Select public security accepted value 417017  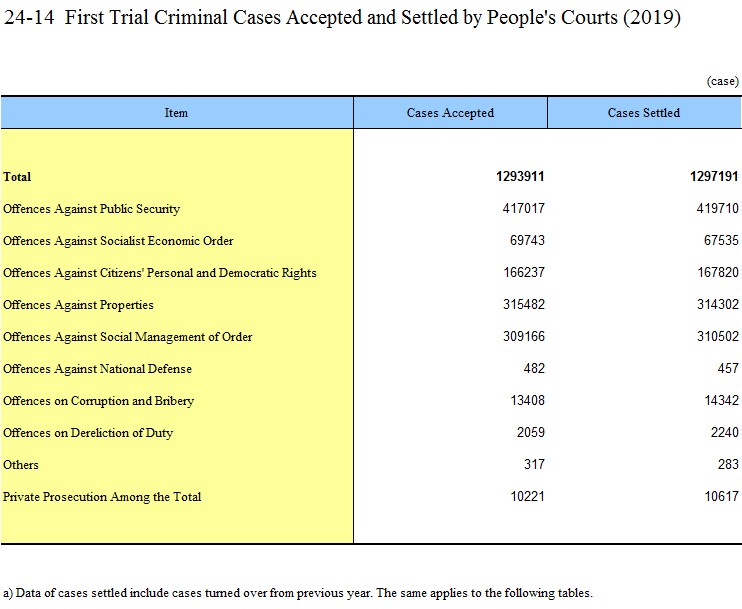[523, 209]
